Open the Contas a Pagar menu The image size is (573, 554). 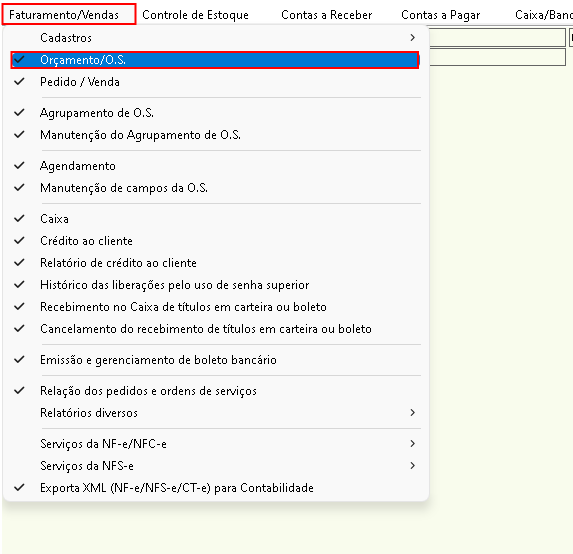point(441,15)
